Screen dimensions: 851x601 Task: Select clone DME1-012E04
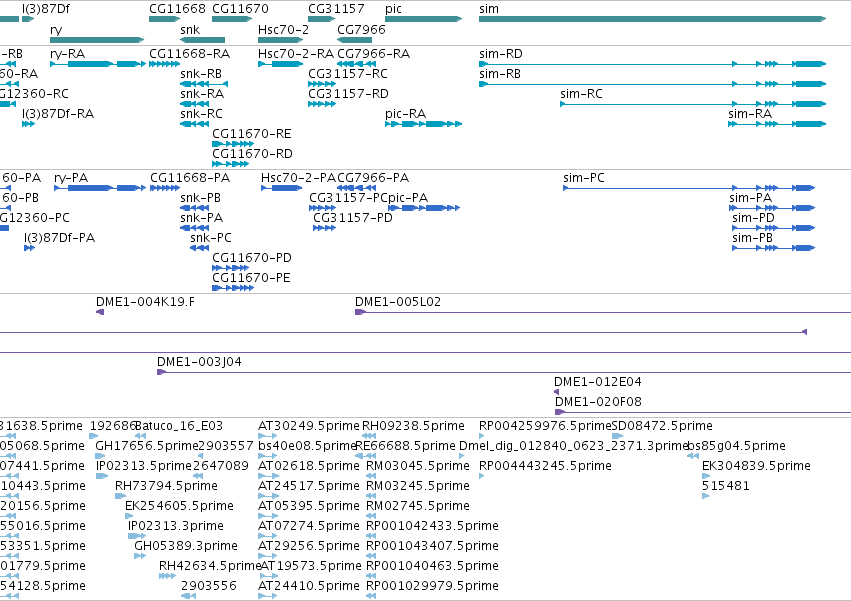556,392
